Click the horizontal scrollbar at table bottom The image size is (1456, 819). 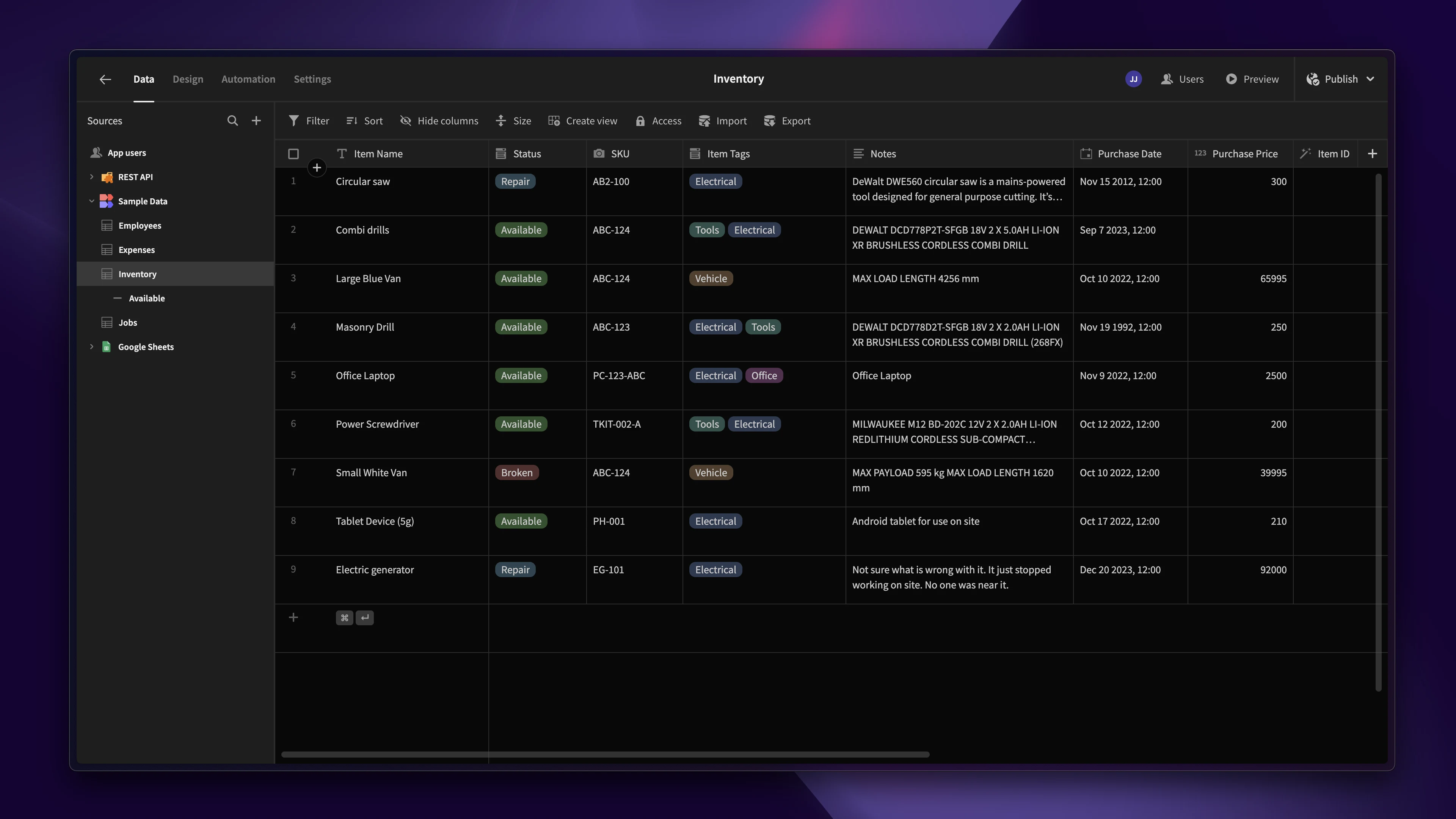[606, 755]
